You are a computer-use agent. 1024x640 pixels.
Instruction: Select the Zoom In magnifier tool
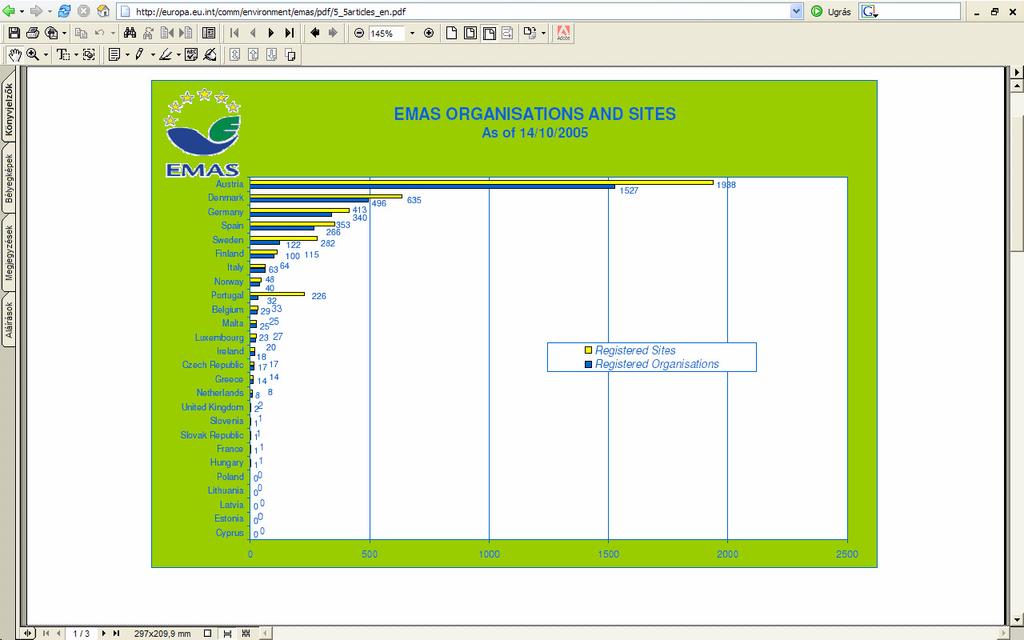click(x=32, y=55)
